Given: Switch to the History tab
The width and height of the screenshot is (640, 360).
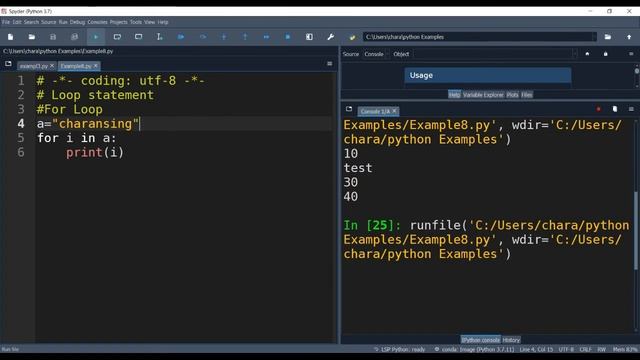Looking at the screenshot, I should coord(511,340).
